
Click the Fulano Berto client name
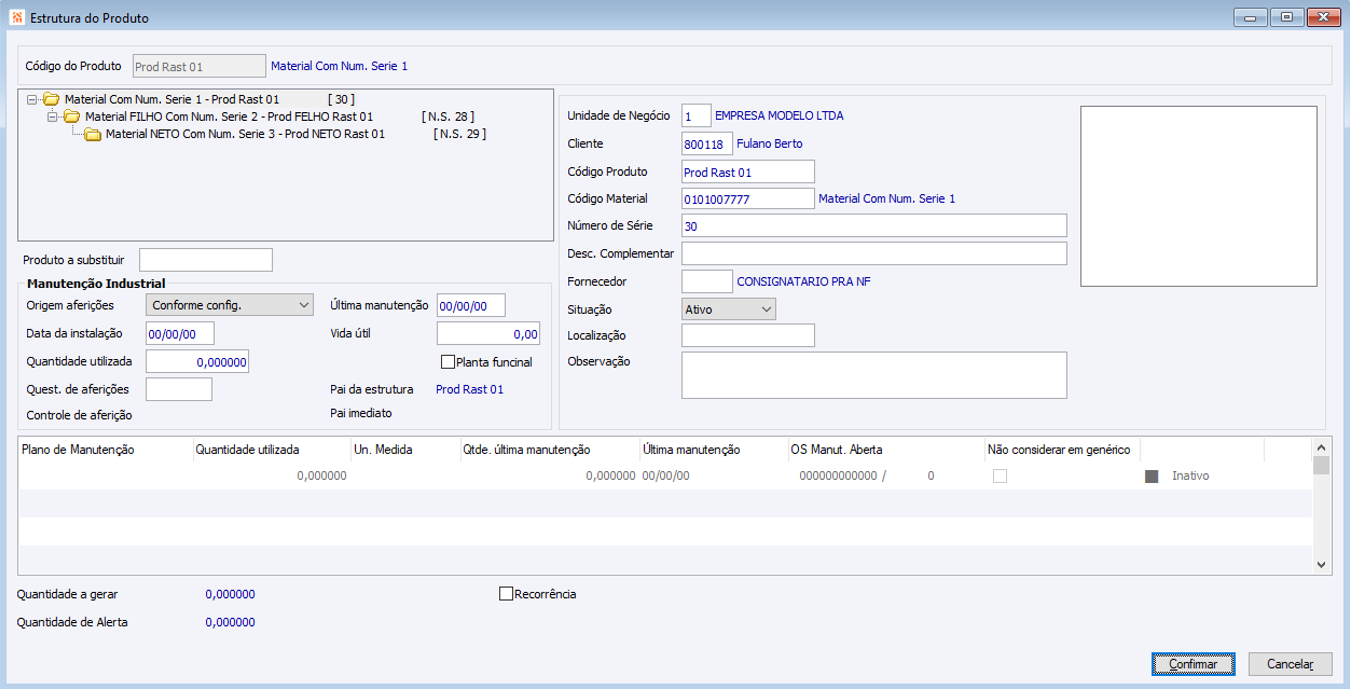(769, 144)
